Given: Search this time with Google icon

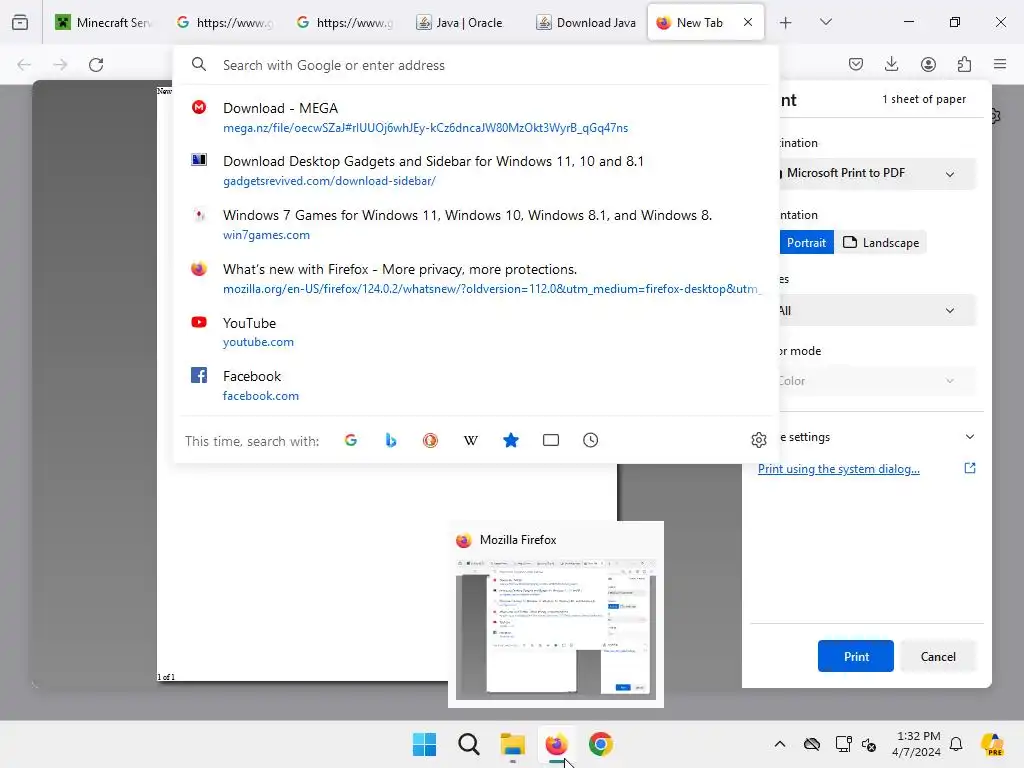Looking at the screenshot, I should pos(351,440).
